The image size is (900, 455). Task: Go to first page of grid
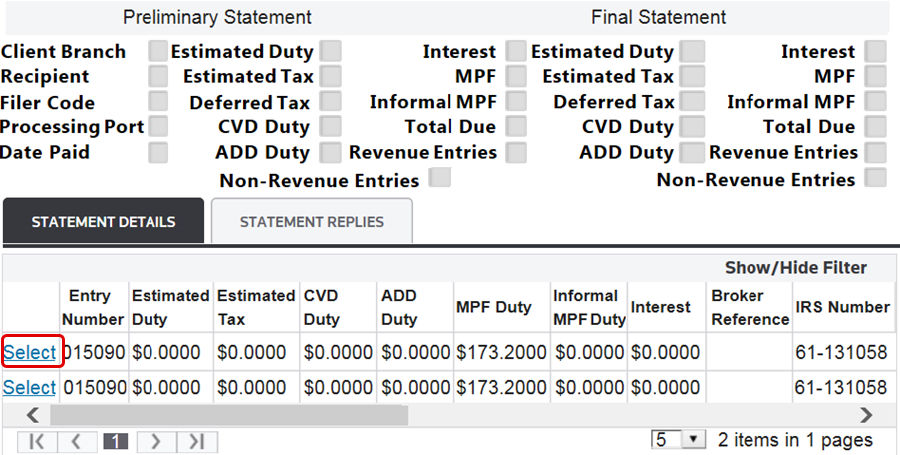[36, 441]
